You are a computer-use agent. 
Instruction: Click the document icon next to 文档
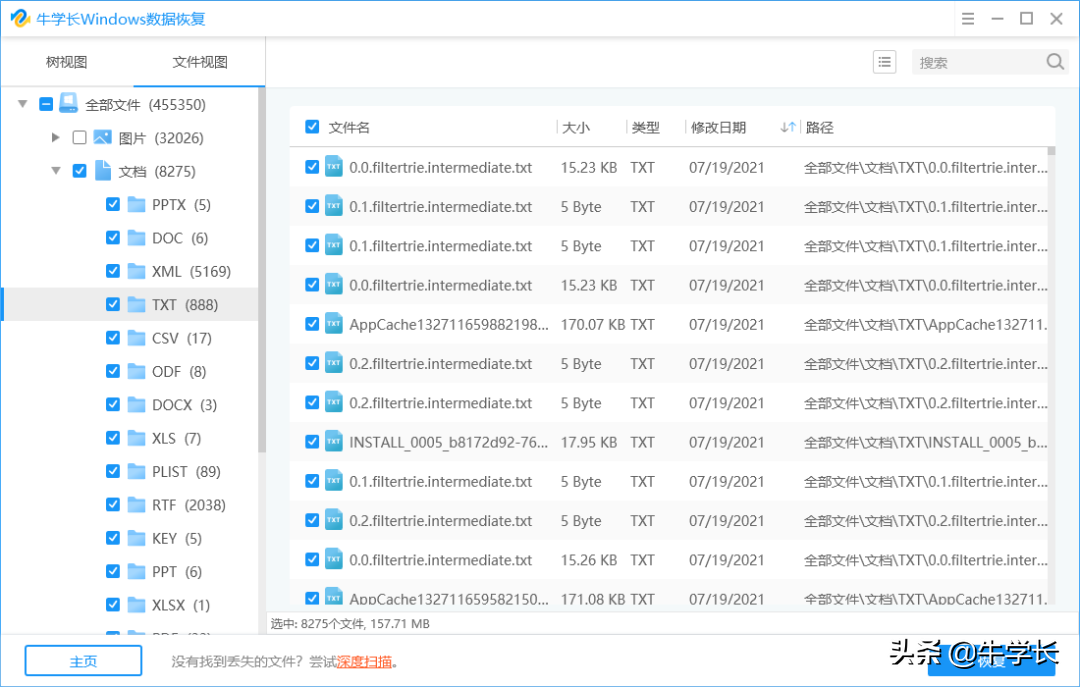coord(103,170)
